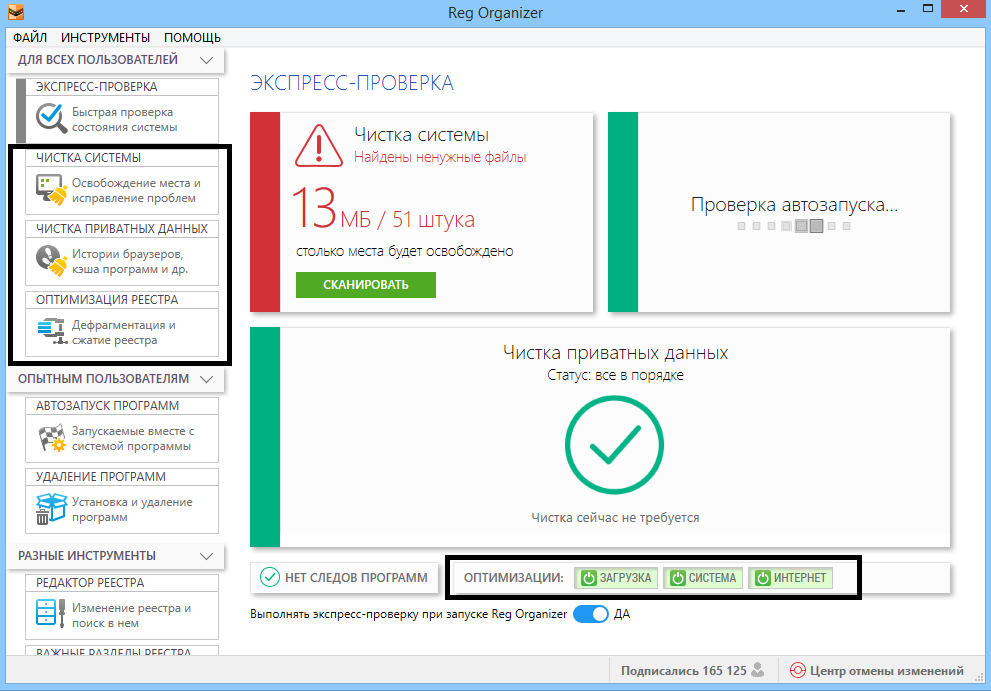Click Запускаемые вместе с системой программы description
Image resolution: width=991 pixels, height=691 pixels.
(x=133, y=439)
